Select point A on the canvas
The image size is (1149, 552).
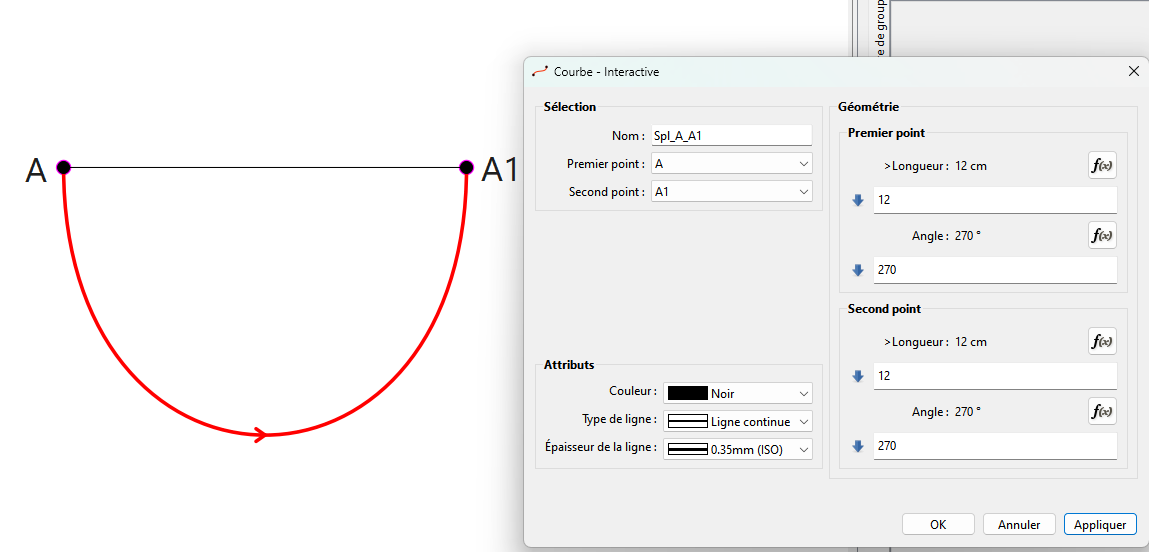tap(63, 167)
